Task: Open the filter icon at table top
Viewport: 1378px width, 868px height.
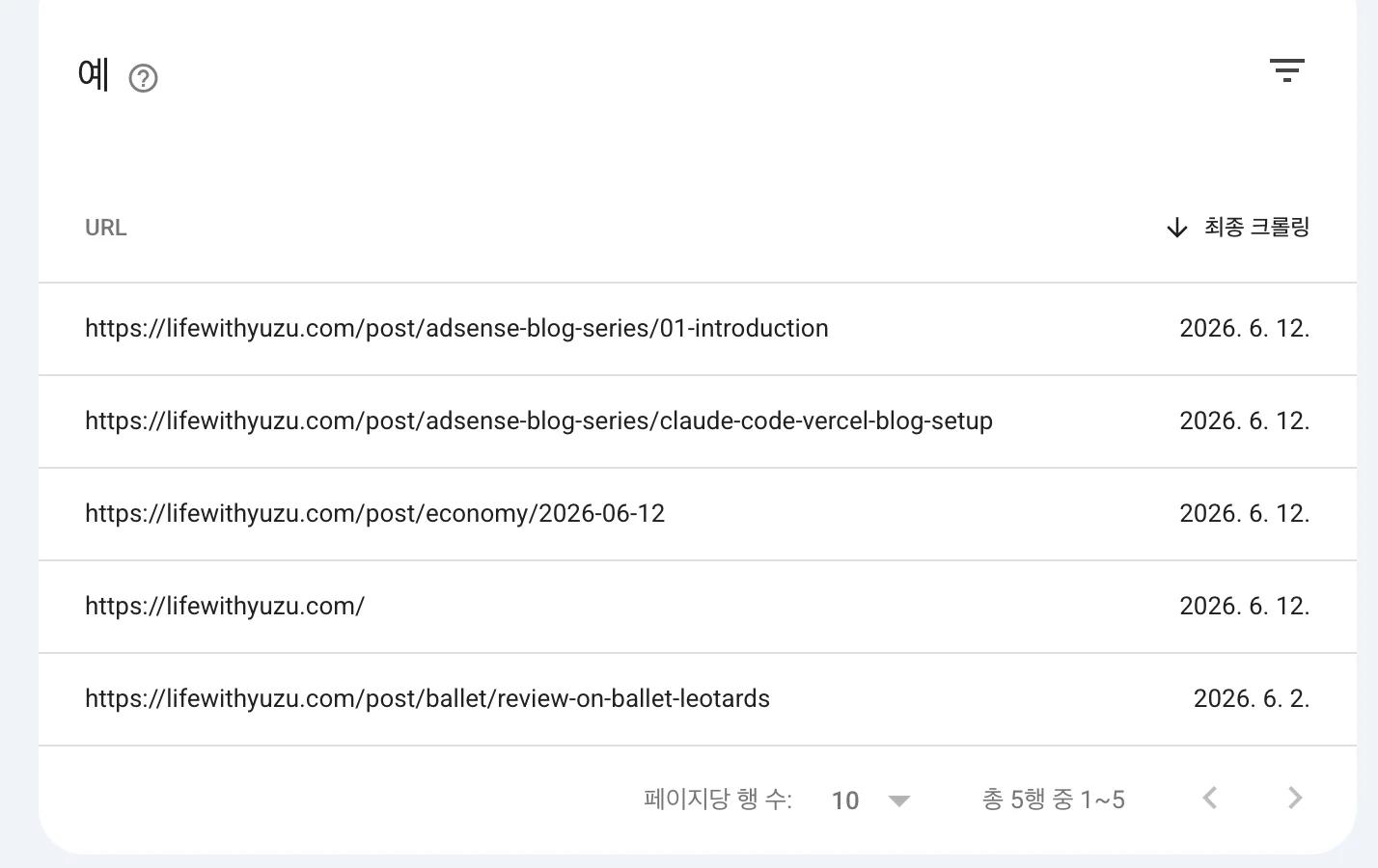Action: click(1286, 70)
